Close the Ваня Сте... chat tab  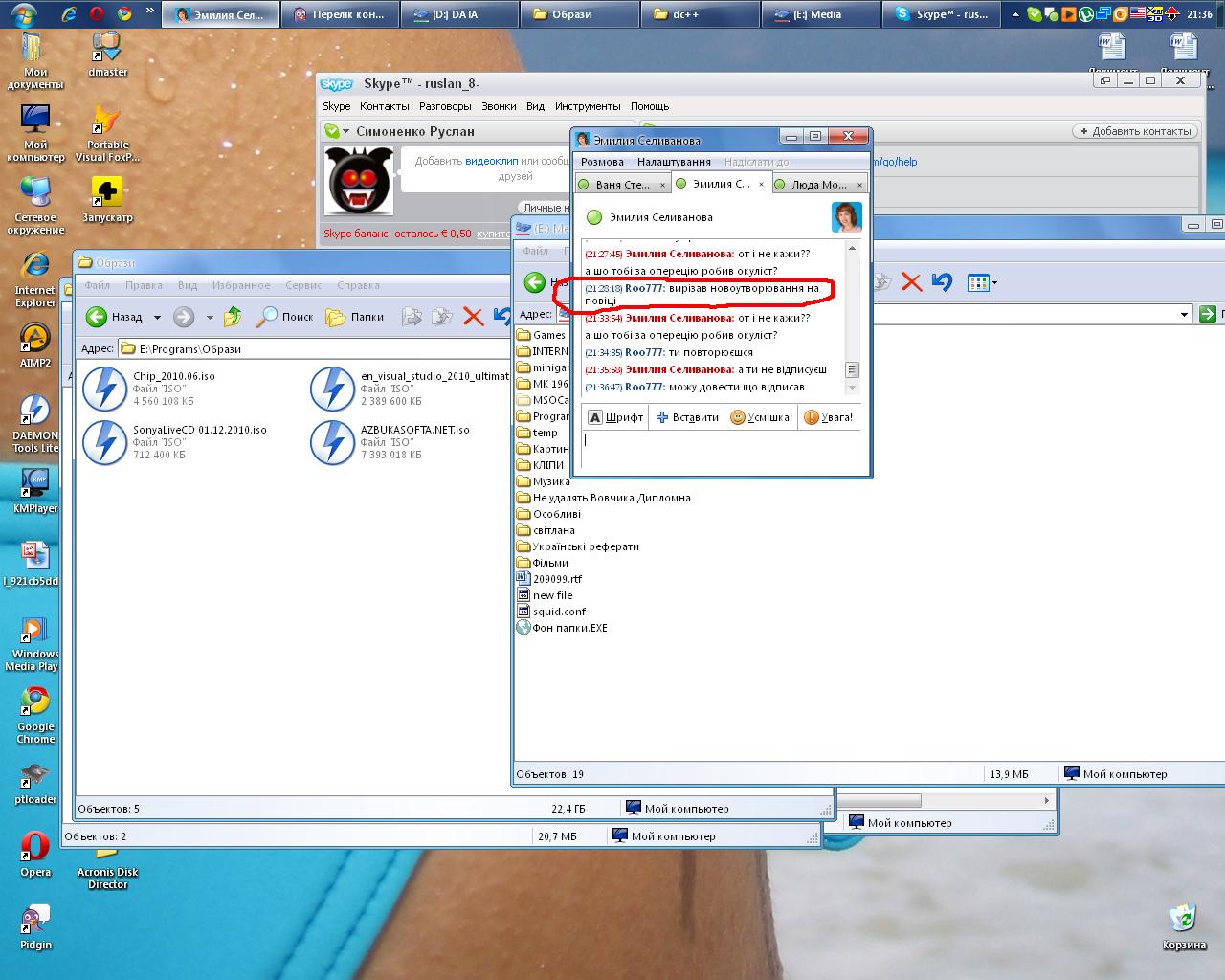point(662,185)
